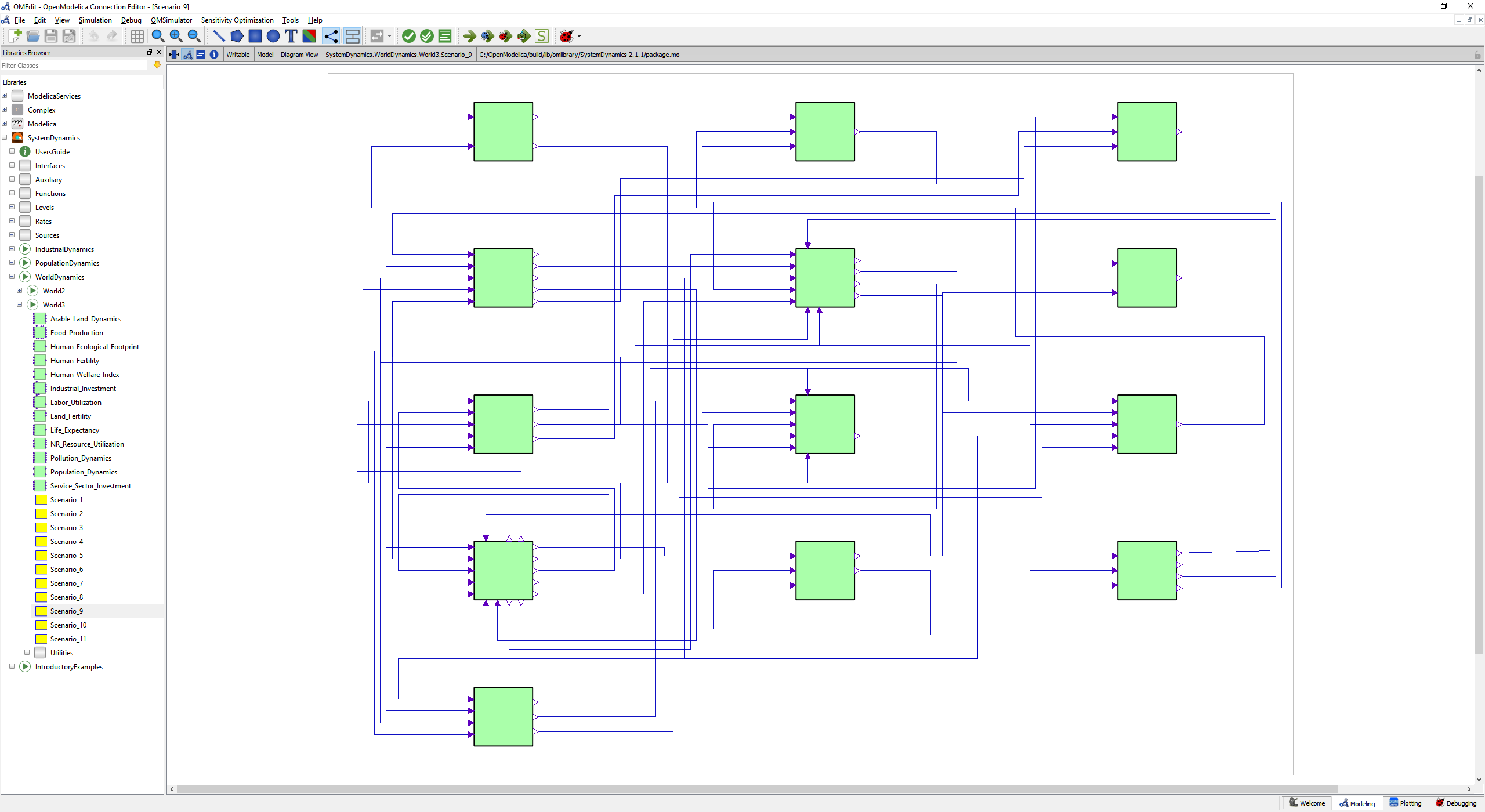Simulate with the algorithmic debugger
Viewport: 1485px width, 812px height.
[505, 36]
